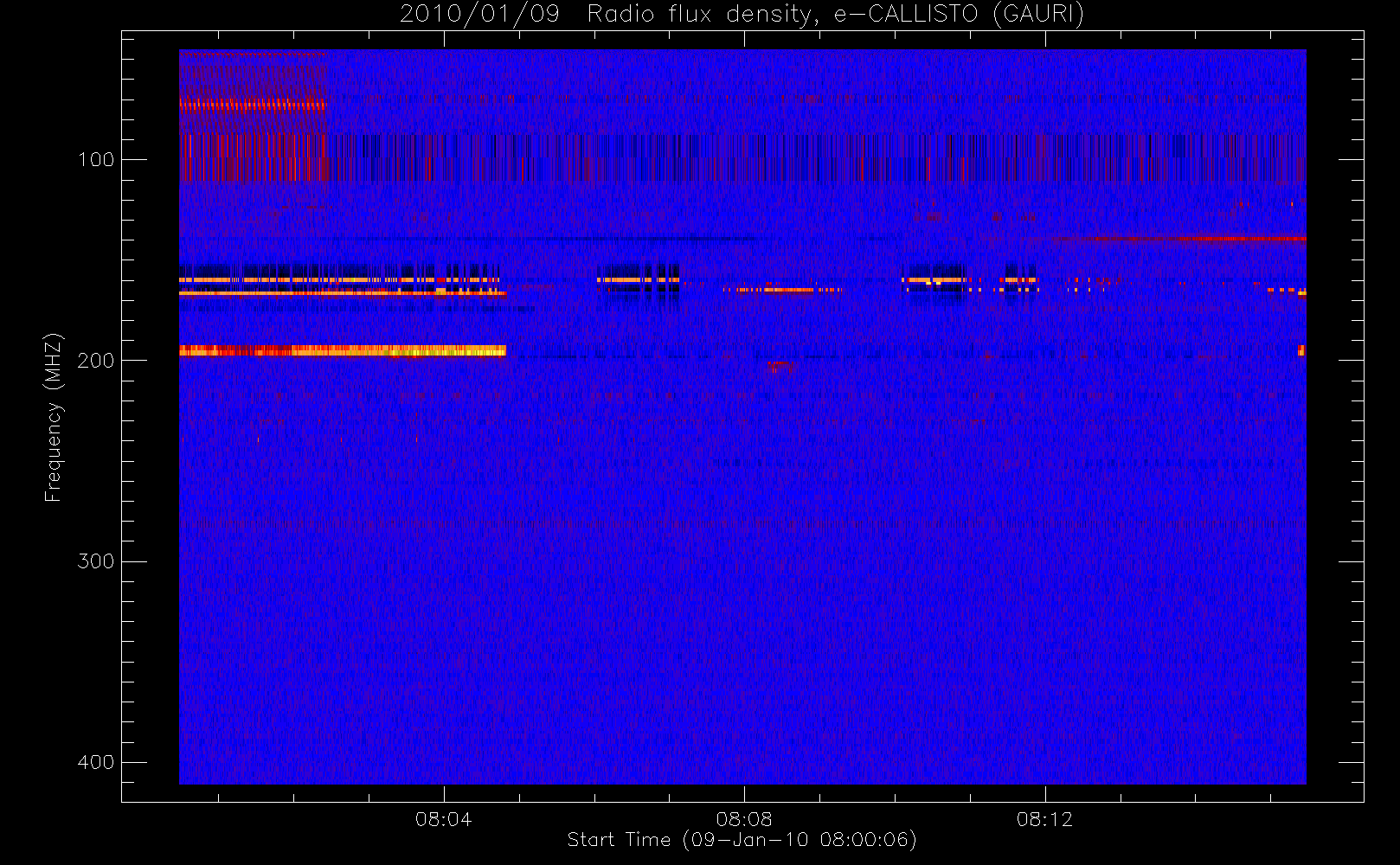
Task: Click the 08:08 time tick label
Action: [744, 819]
